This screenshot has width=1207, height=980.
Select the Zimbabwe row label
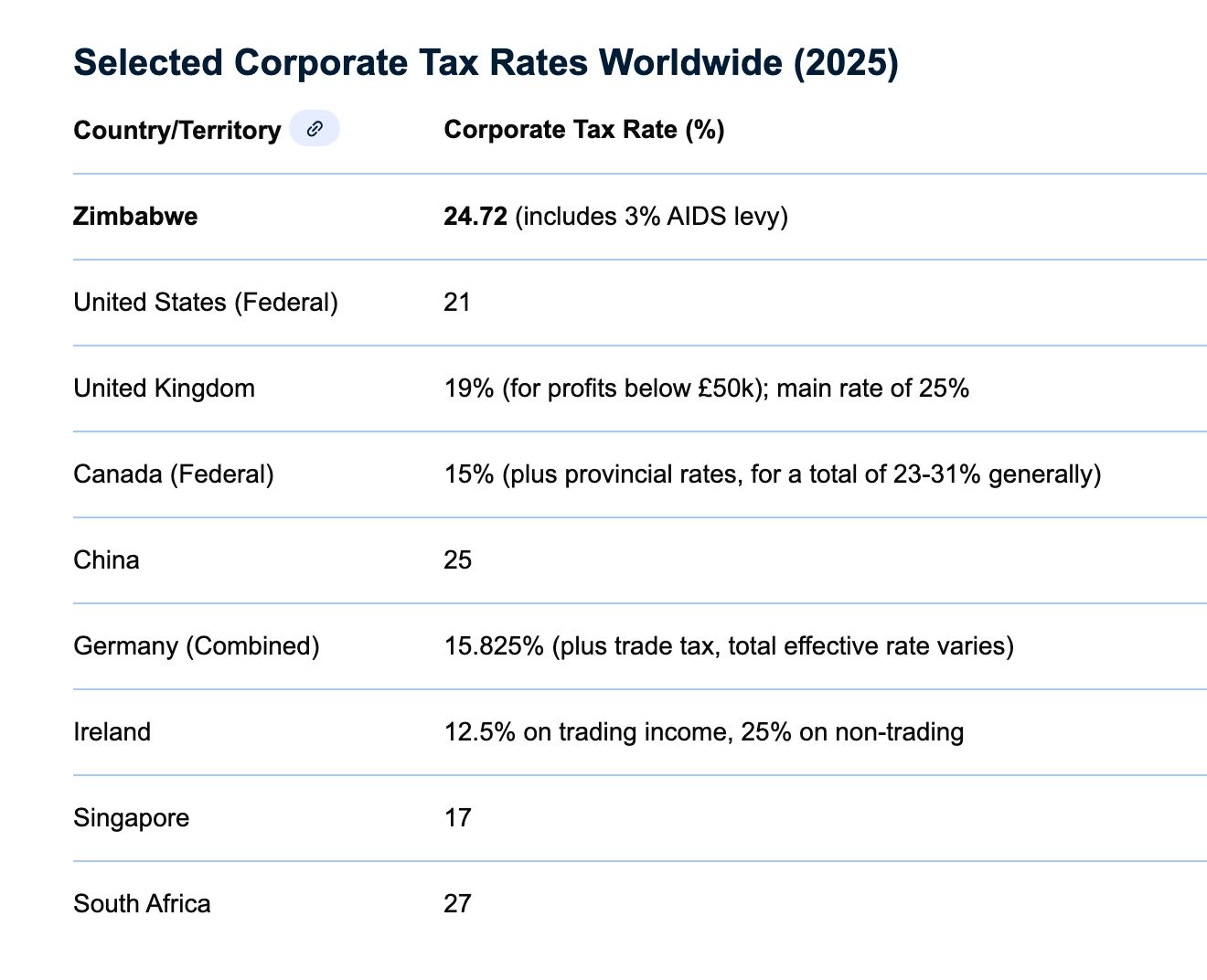click(135, 217)
